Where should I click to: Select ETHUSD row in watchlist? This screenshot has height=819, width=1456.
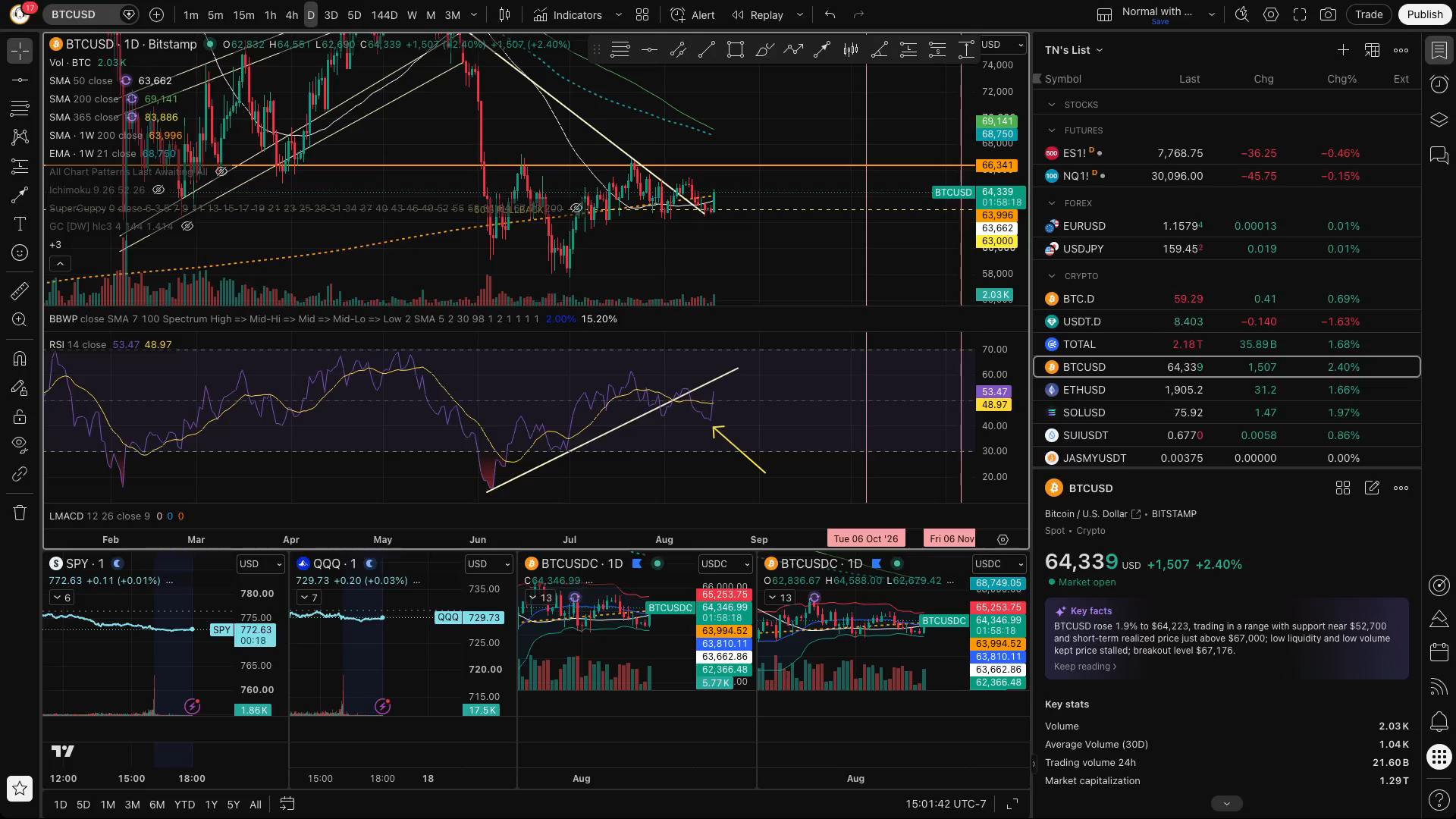coord(1226,390)
